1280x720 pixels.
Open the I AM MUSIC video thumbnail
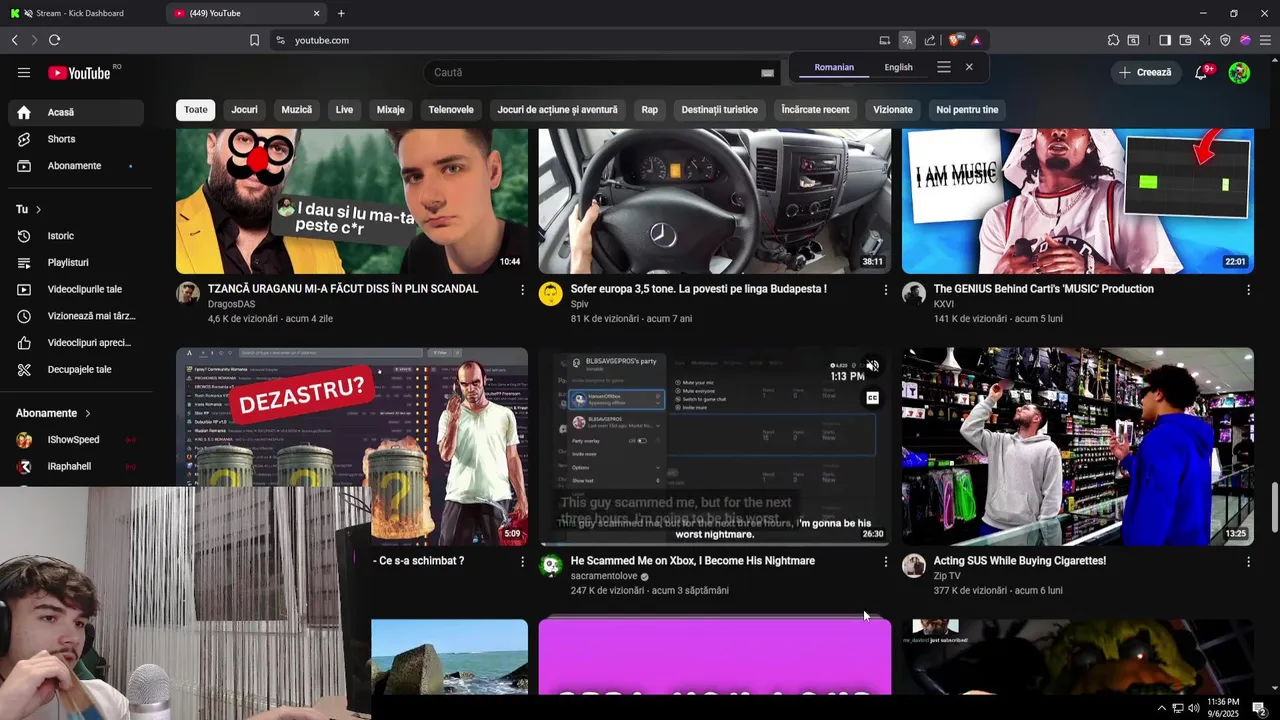(x=1078, y=200)
